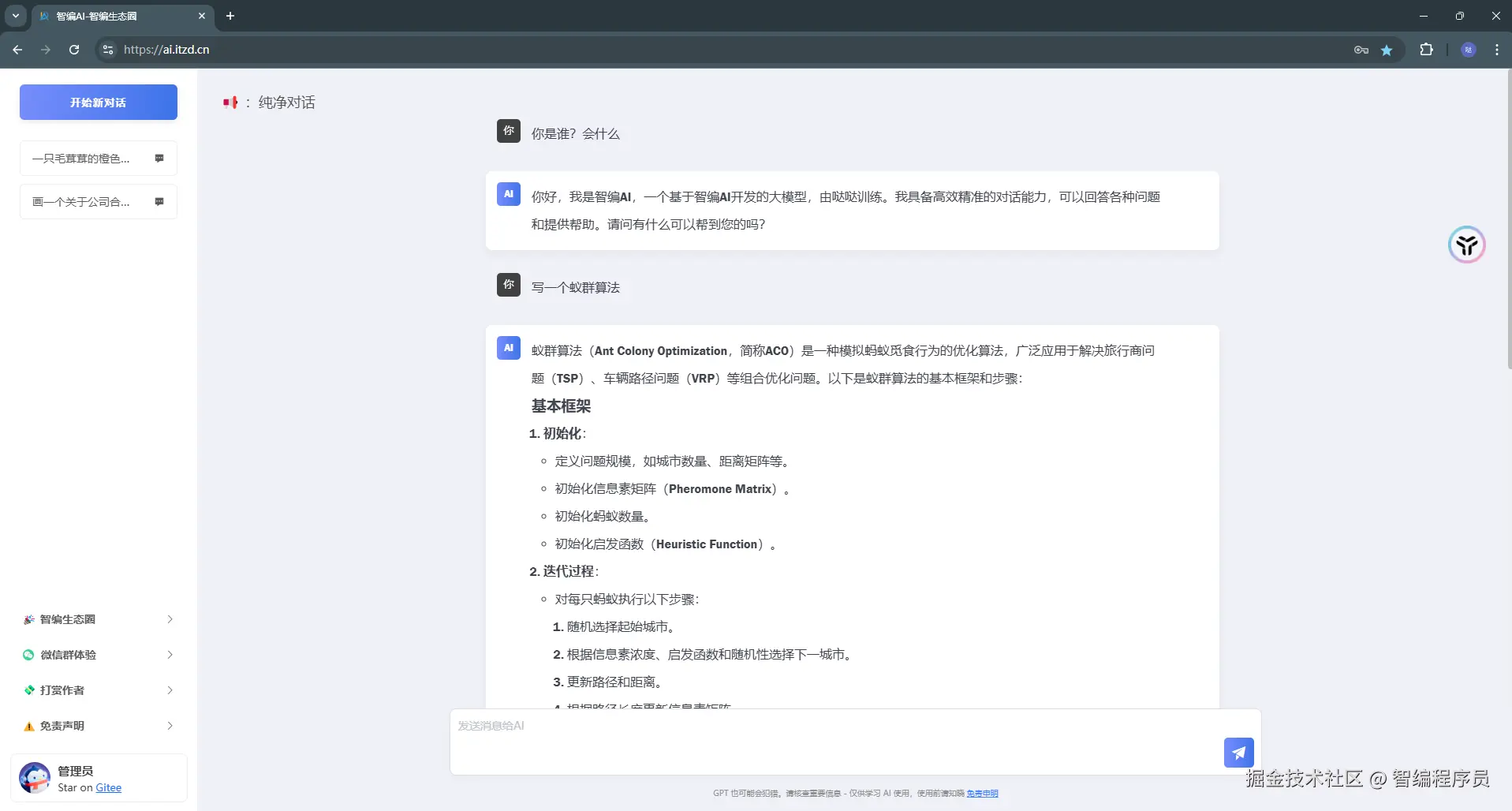Image resolution: width=1512 pixels, height=811 pixels.
Task: Open the floating assistant logo on right edge
Action: pyautogui.click(x=1465, y=245)
